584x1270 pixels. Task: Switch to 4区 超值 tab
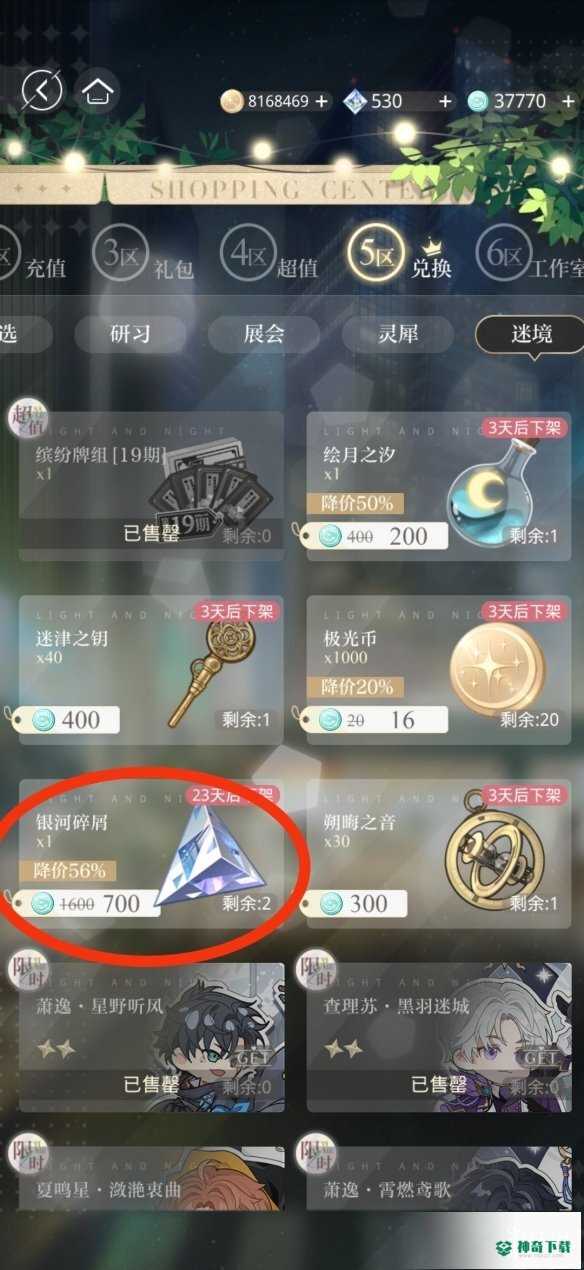[268, 257]
